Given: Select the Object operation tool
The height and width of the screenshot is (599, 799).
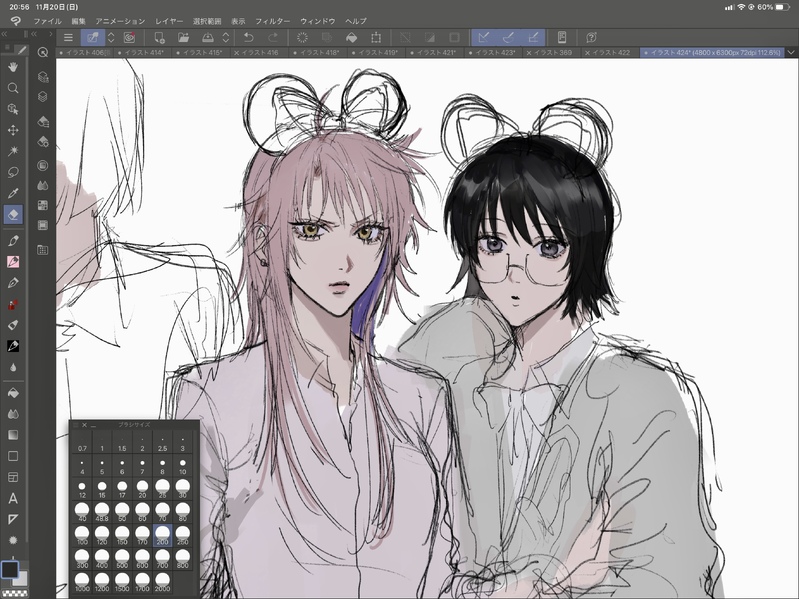Looking at the screenshot, I should tap(13, 109).
